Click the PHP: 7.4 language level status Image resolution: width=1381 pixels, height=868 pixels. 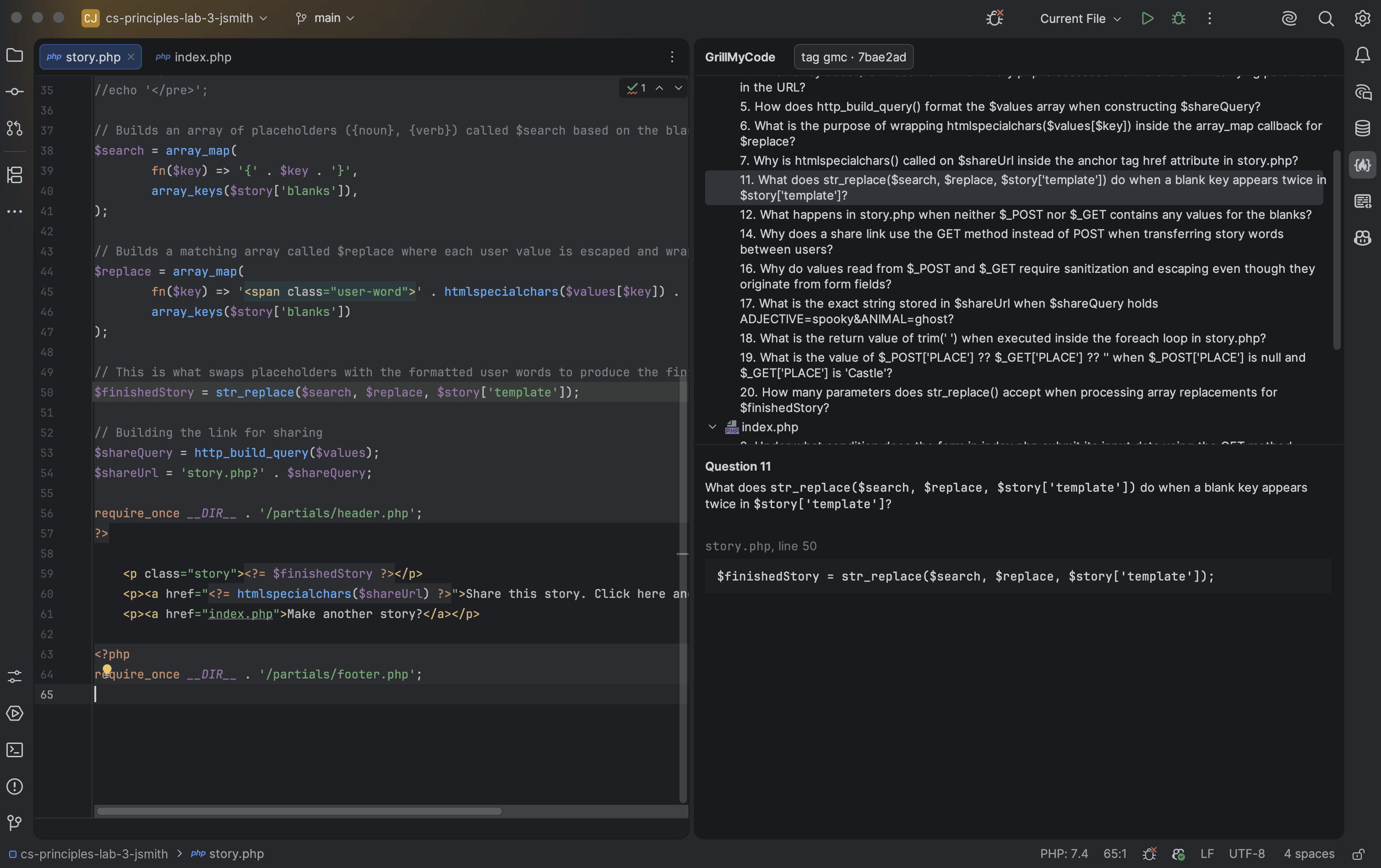click(x=1064, y=854)
